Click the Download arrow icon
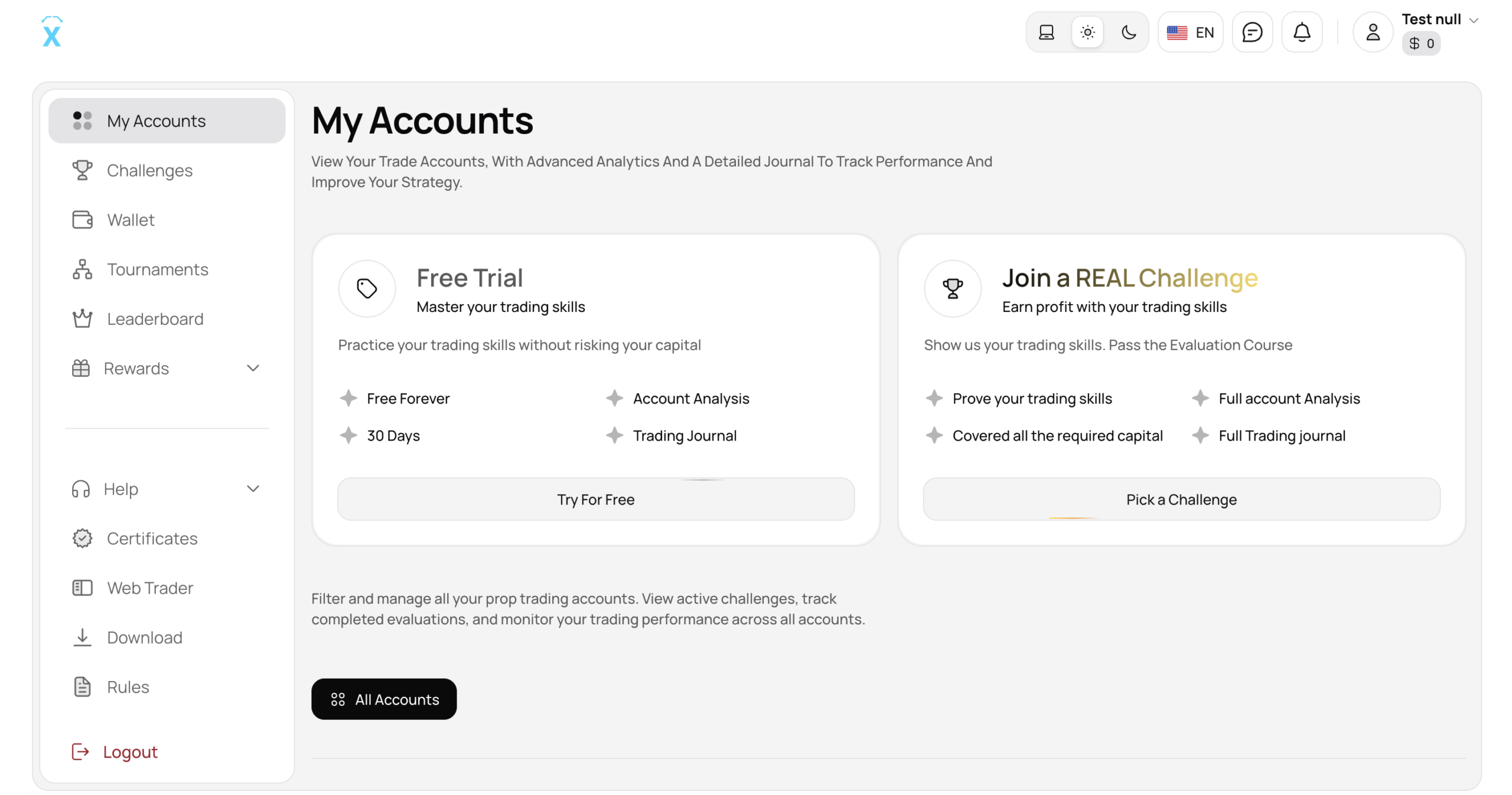The image size is (1512, 795). (82, 638)
